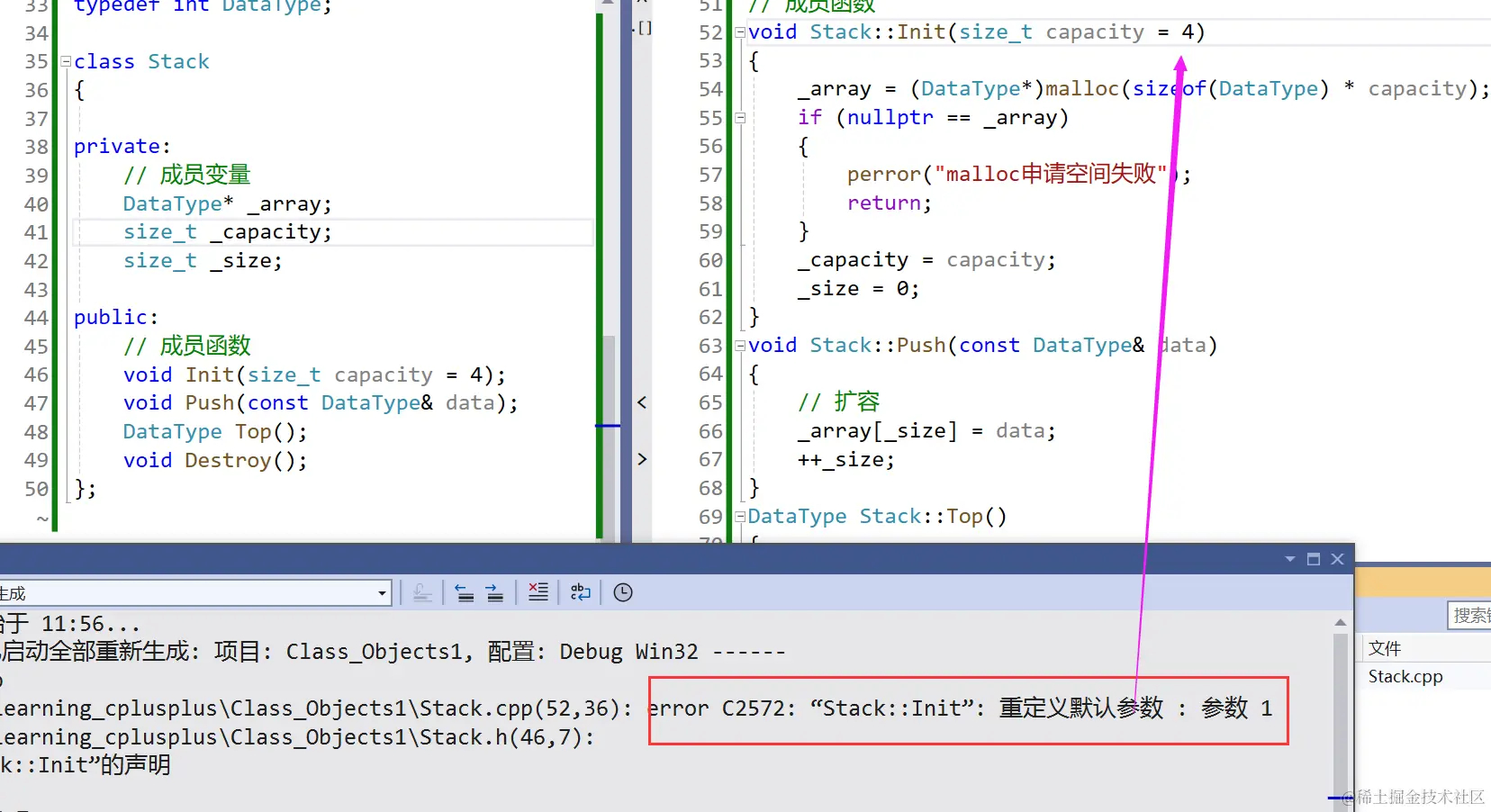Go to previous message in output
The image size is (1491, 812).
pyautogui.click(x=465, y=592)
